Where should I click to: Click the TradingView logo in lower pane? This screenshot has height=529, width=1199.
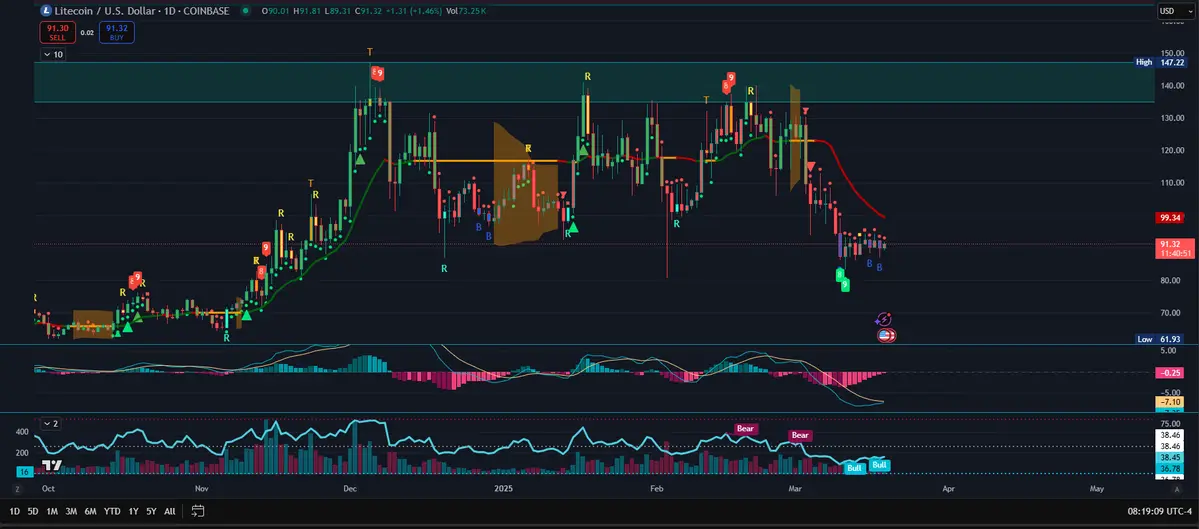[52, 465]
